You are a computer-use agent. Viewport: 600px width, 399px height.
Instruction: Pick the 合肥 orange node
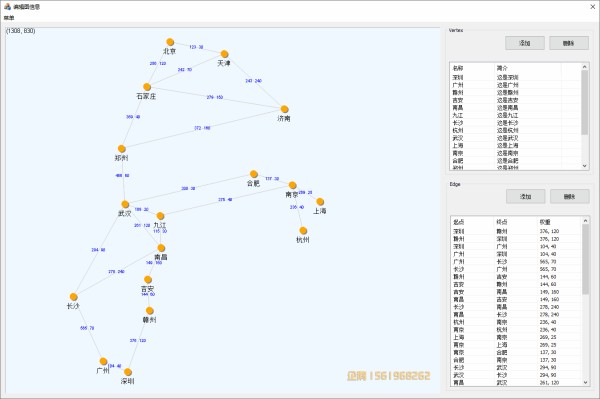[254, 174]
